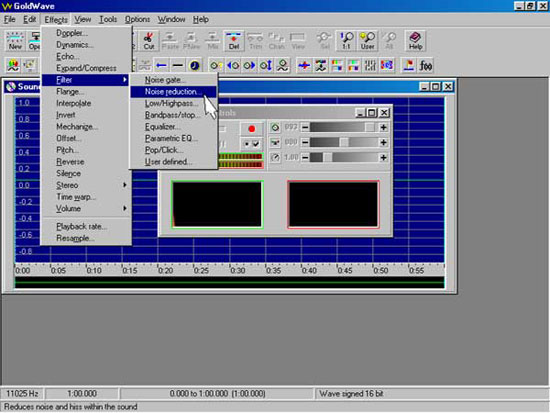
Task: Choose User defined filter
Action: click(x=173, y=162)
